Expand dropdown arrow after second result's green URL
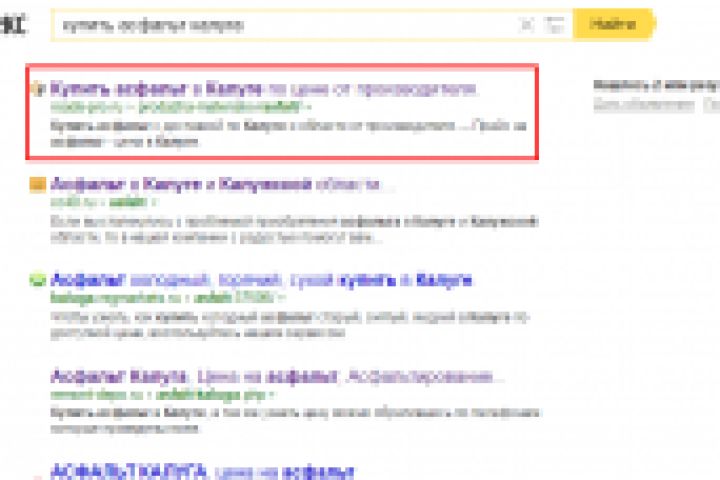The width and height of the screenshot is (720, 480). (154, 202)
